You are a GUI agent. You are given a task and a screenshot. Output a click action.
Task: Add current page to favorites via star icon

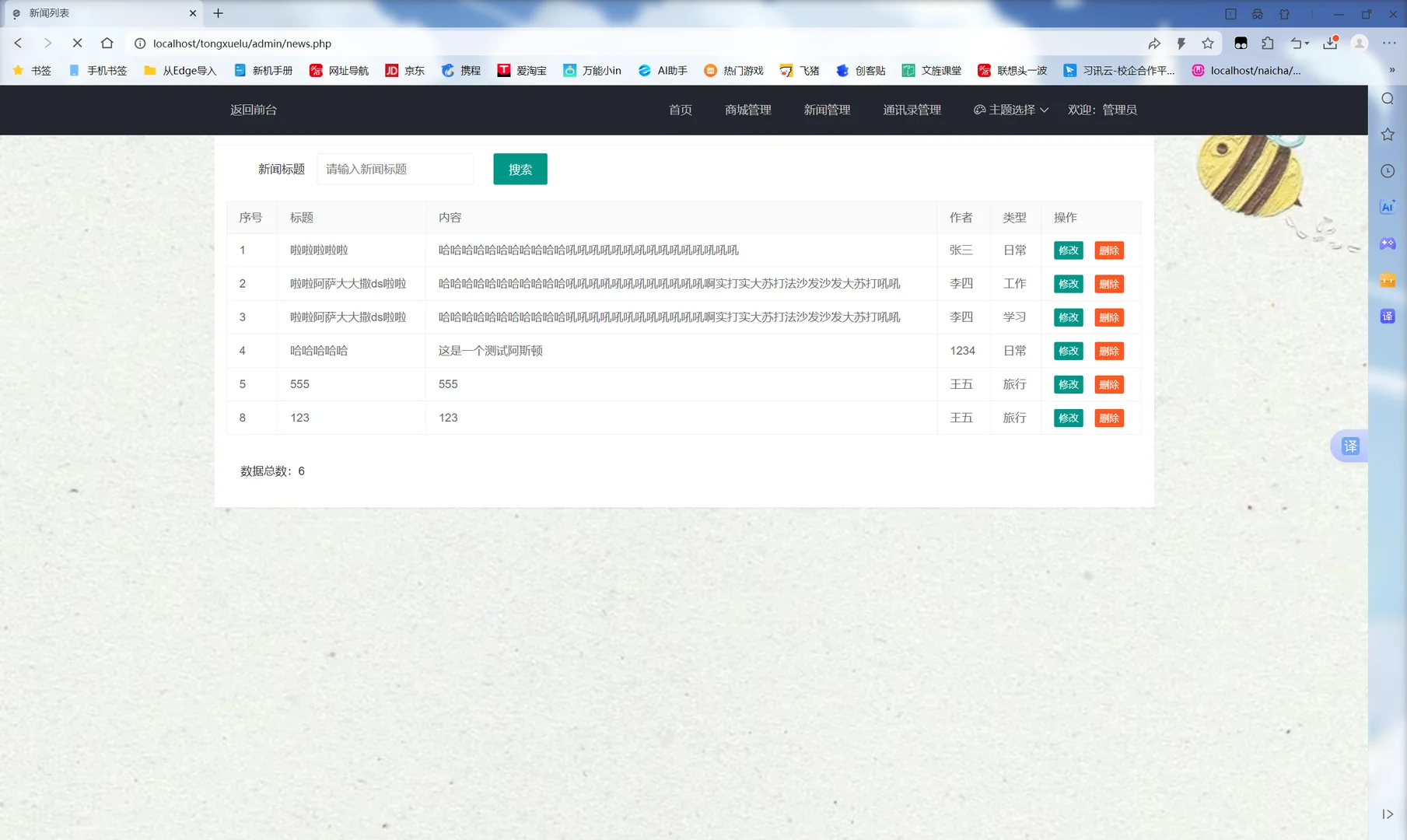tap(1208, 44)
